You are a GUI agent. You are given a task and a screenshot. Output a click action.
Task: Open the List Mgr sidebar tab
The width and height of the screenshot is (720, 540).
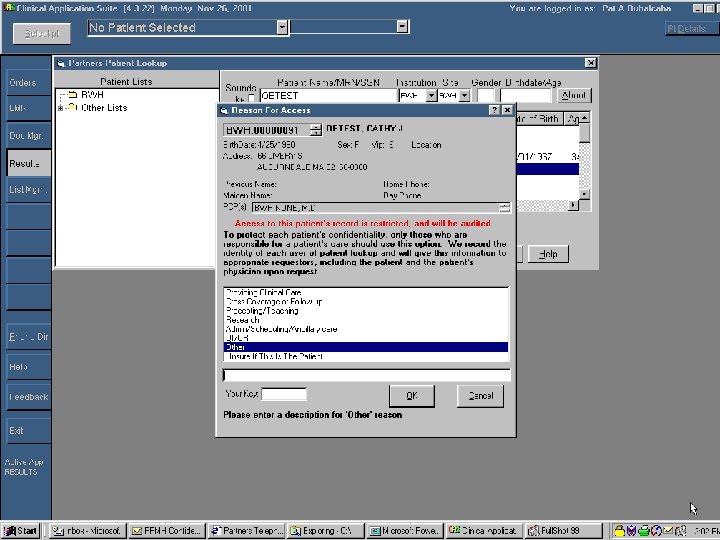[x=28, y=190]
